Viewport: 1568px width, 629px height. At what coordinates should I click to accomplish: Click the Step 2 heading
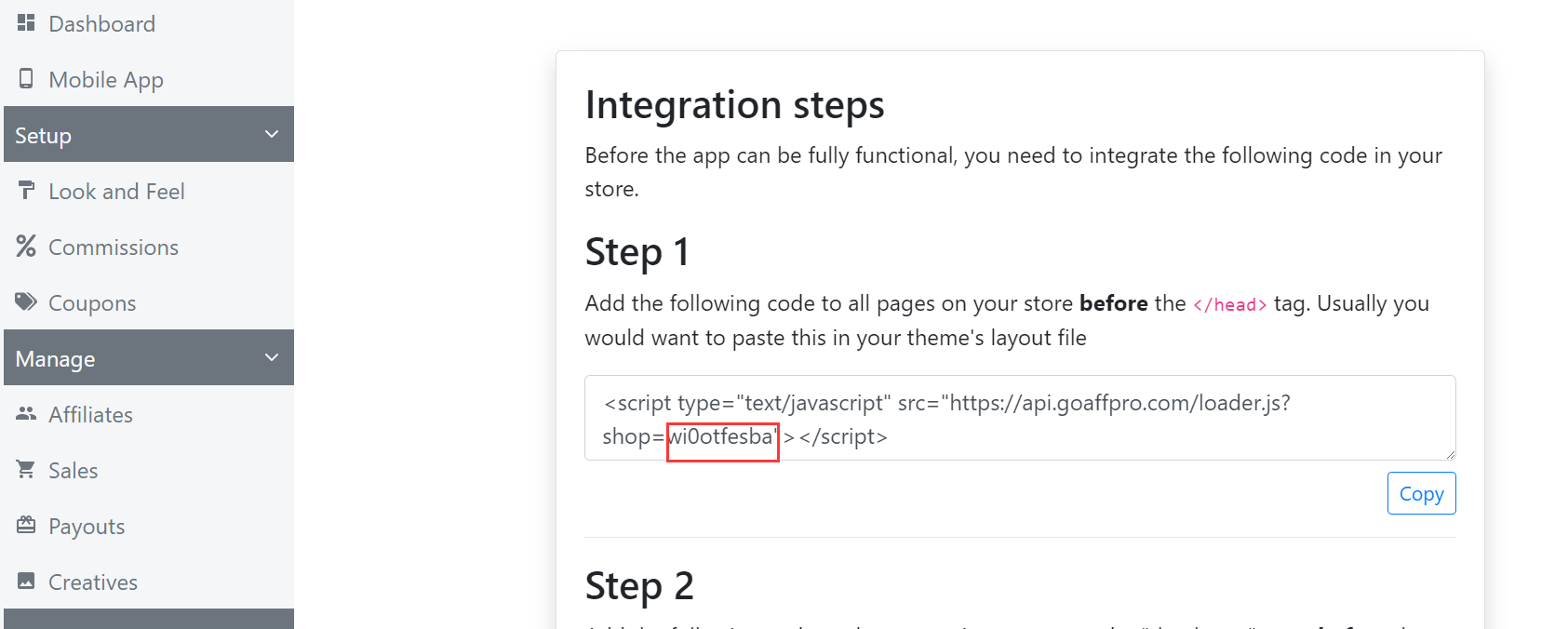639,586
